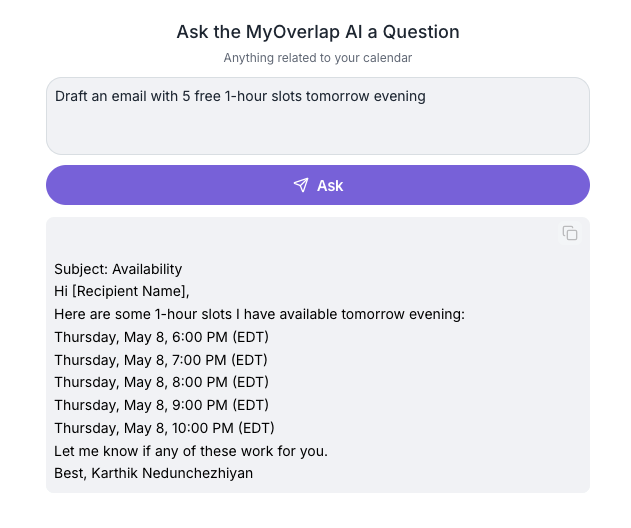Select the 6:00 PM (EDT) slot line
Image resolution: width=631 pixels, height=528 pixels.
(161, 337)
